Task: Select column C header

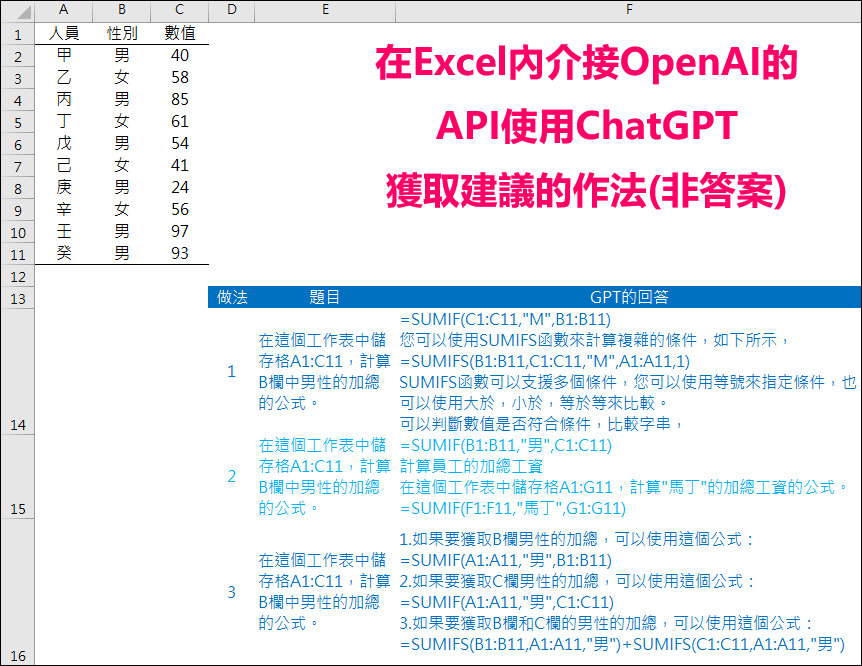Action: pos(179,10)
